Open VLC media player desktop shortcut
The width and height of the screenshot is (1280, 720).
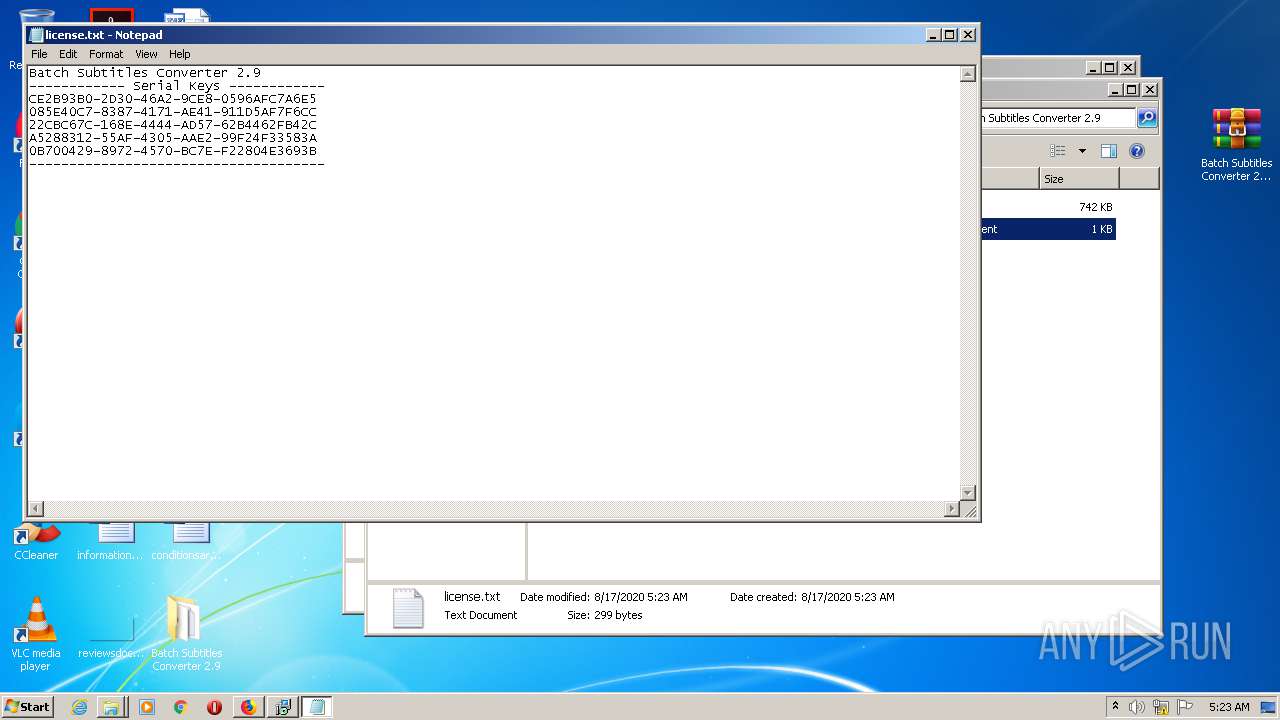(x=36, y=634)
